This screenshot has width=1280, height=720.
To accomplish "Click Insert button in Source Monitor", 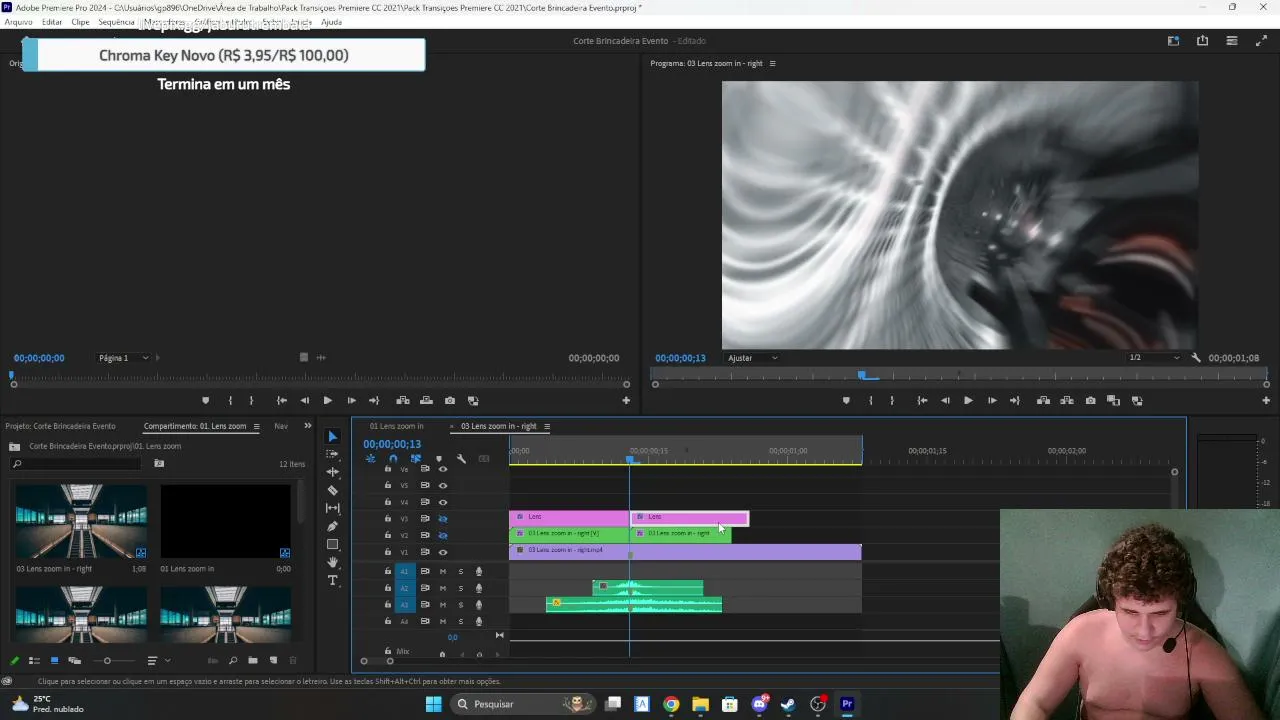I will tap(403, 400).
